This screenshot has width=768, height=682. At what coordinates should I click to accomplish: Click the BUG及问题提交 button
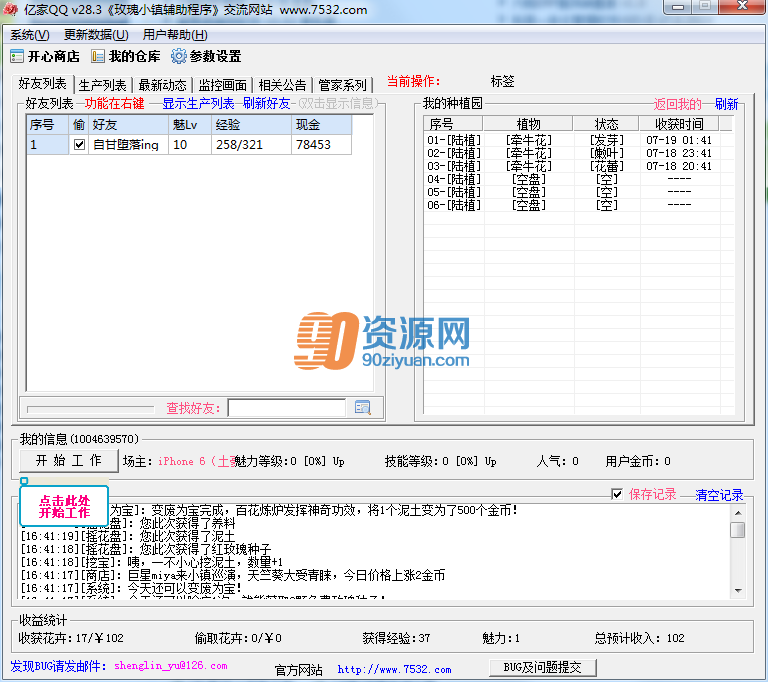pyautogui.click(x=543, y=667)
